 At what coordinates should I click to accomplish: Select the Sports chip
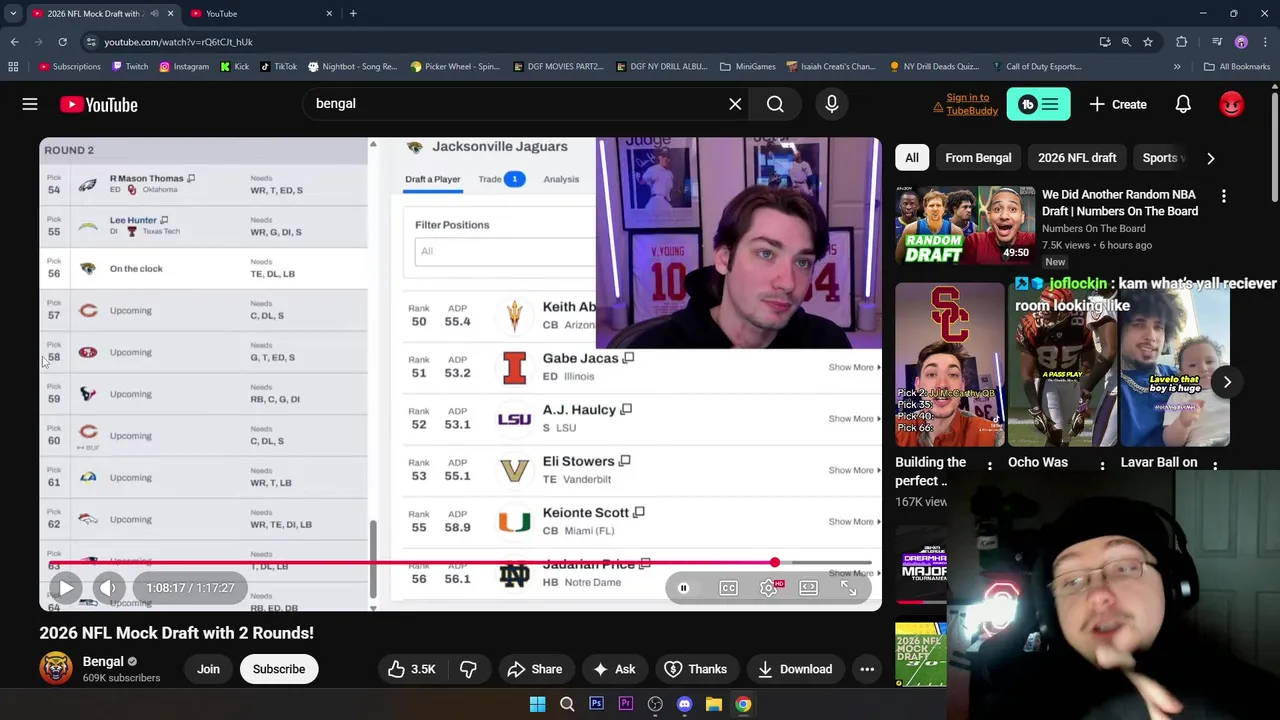point(1162,158)
